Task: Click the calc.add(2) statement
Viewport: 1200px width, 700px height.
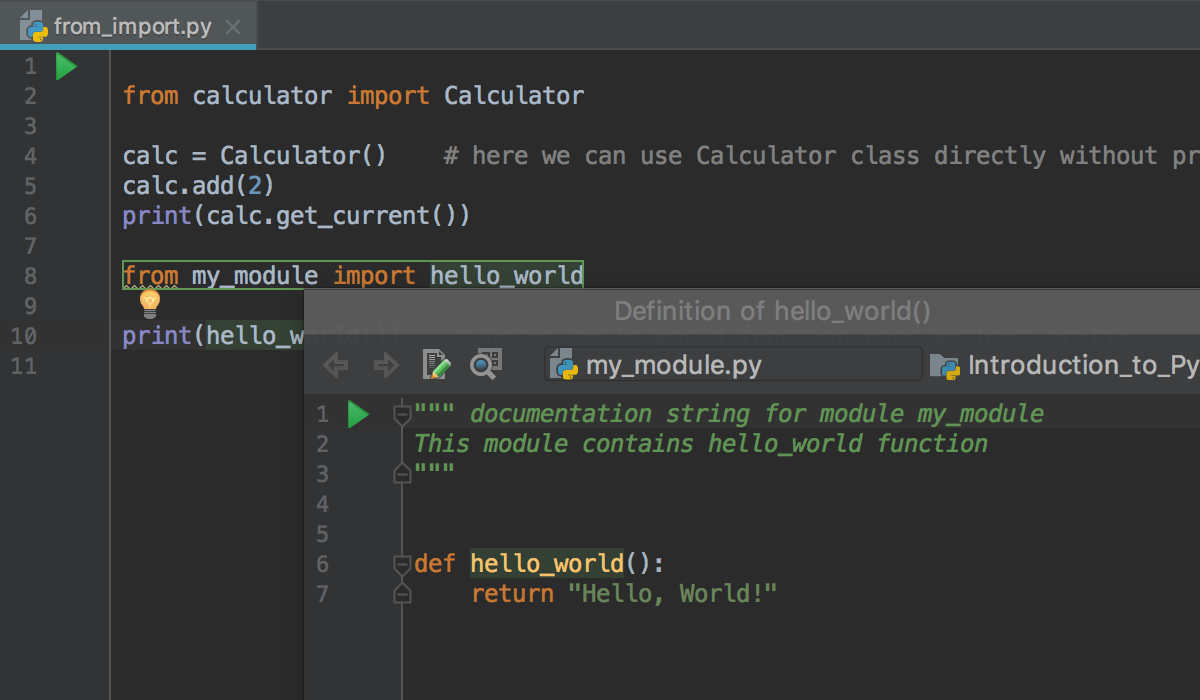Action: tap(198, 186)
